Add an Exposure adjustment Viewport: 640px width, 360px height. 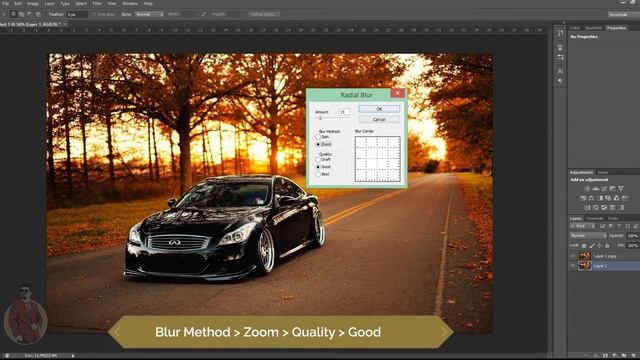(x=613, y=189)
